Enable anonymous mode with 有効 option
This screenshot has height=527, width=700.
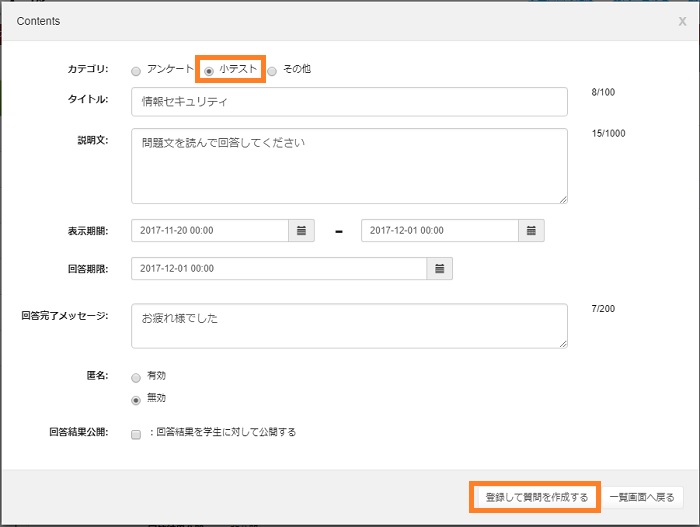click(136, 378)
